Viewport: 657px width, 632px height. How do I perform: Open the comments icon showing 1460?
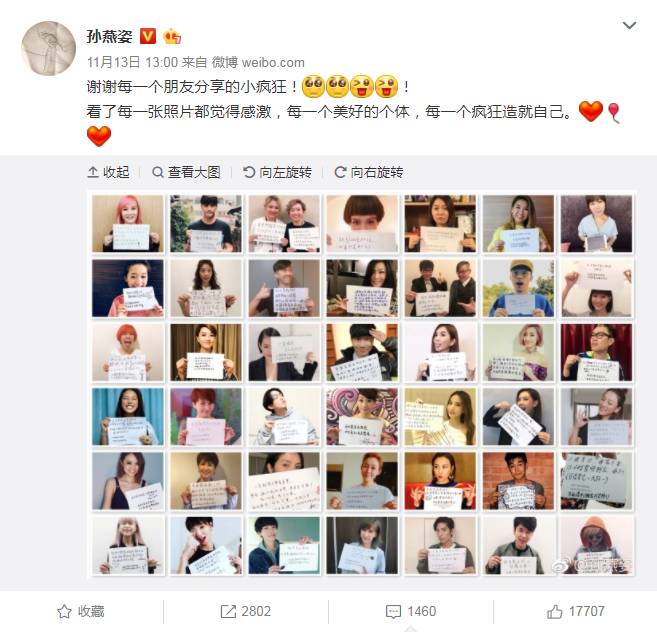(393, 611)
